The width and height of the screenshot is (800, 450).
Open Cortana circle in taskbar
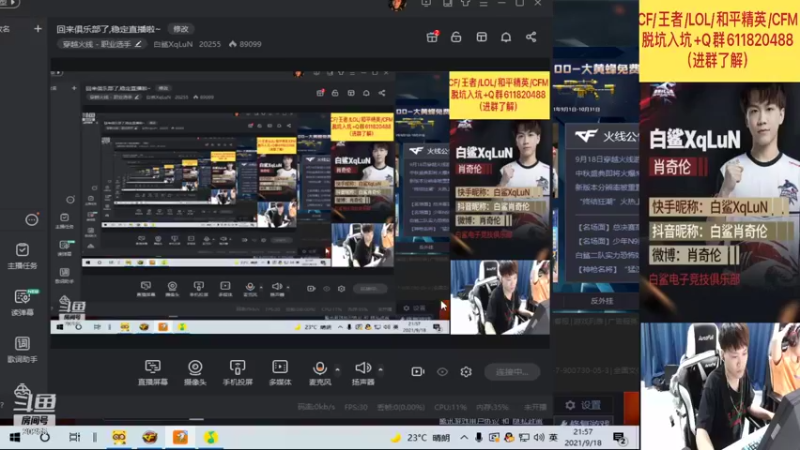[x=45, y=437]
